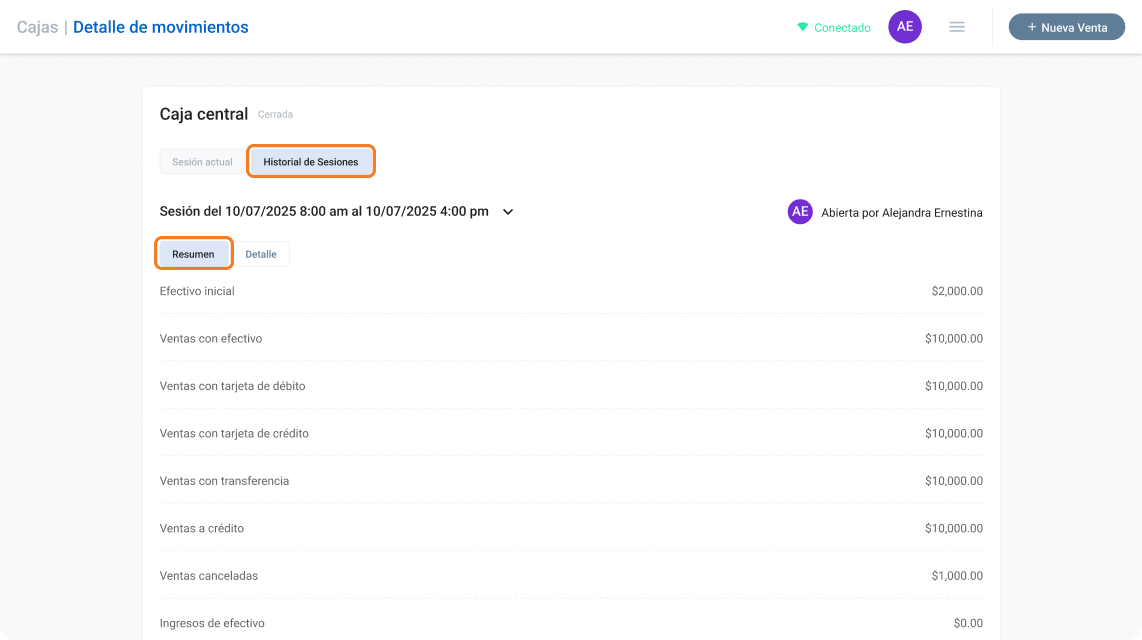Click the $0.00 Ingresos de efectivo amount
Screen dimensions: 1142x640
tap(968, 623)
